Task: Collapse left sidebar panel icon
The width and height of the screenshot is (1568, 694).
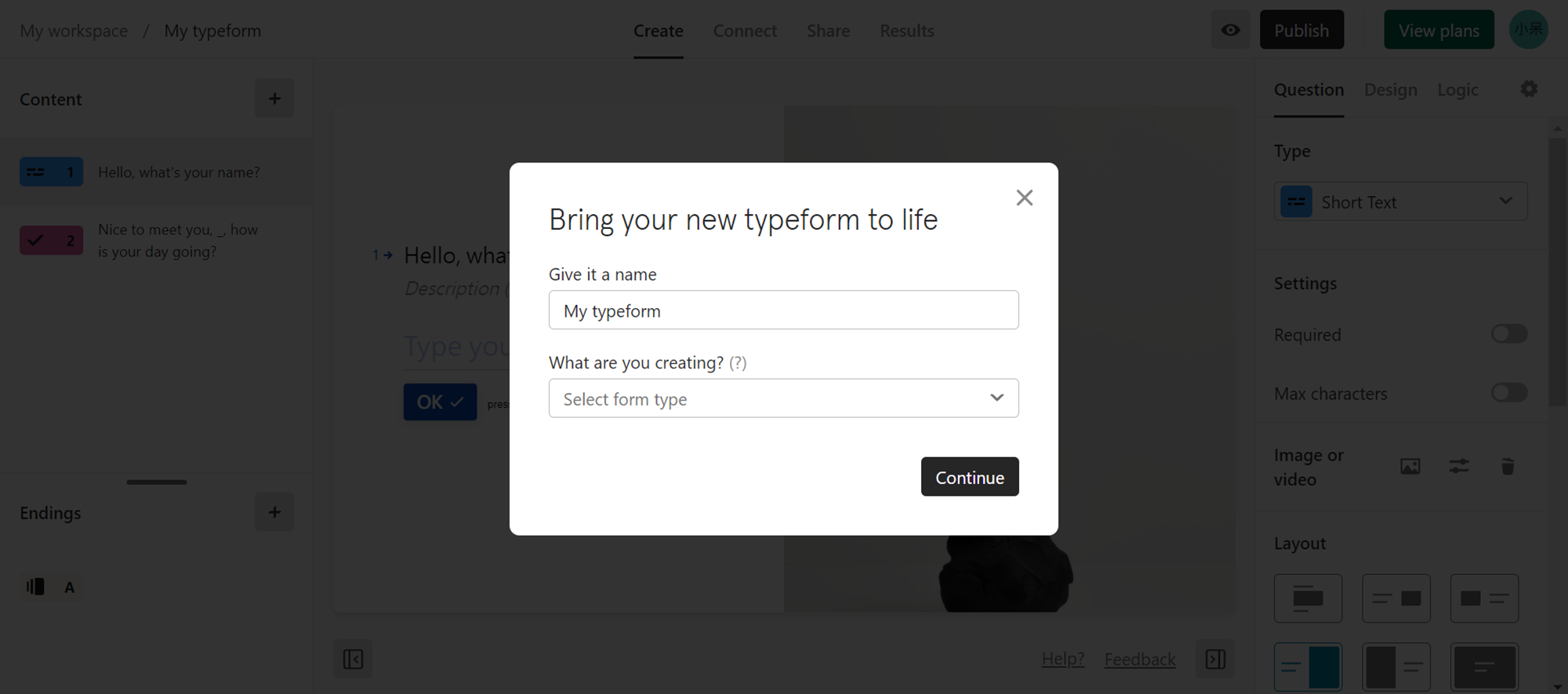Action: 353,659
